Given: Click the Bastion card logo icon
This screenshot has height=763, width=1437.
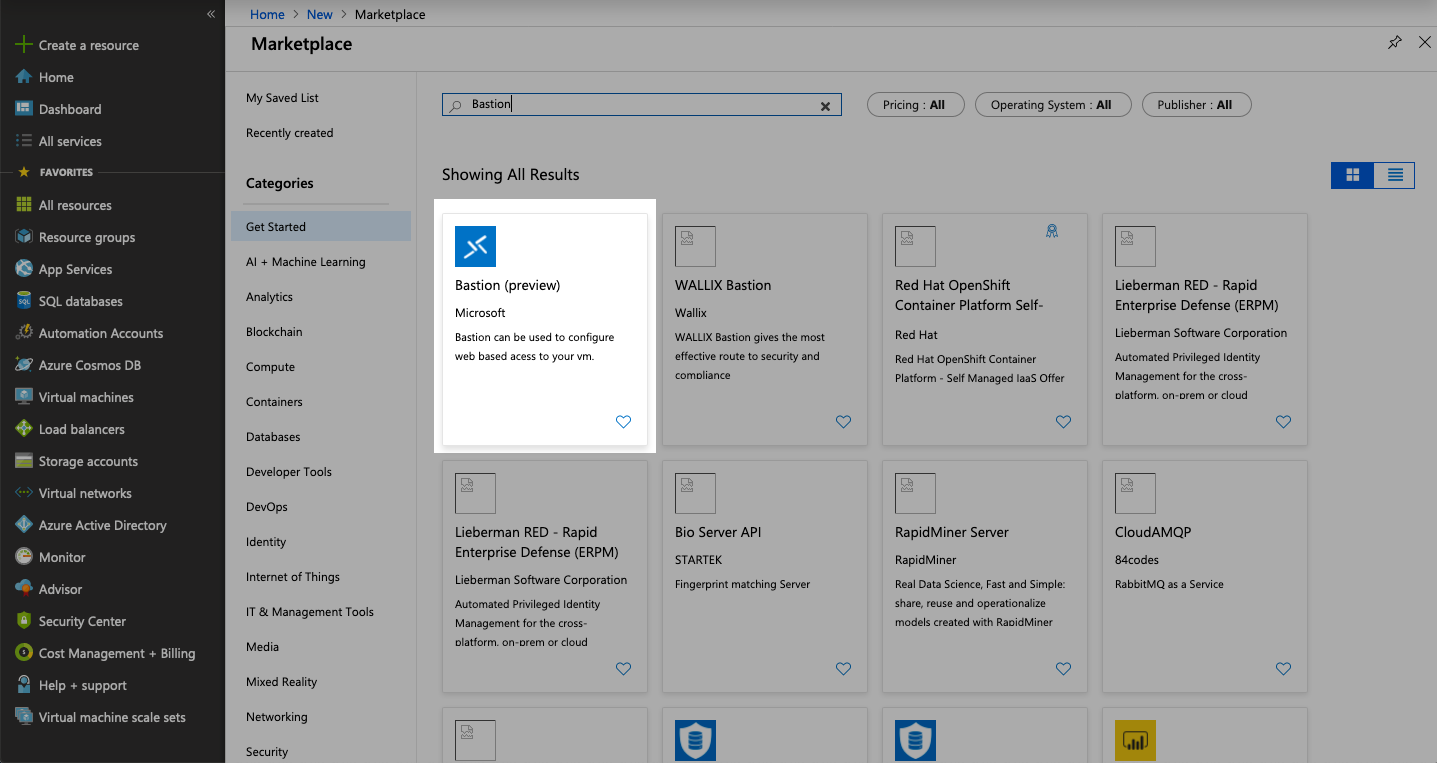Looking at the screenshot, I should pos(475,246).
